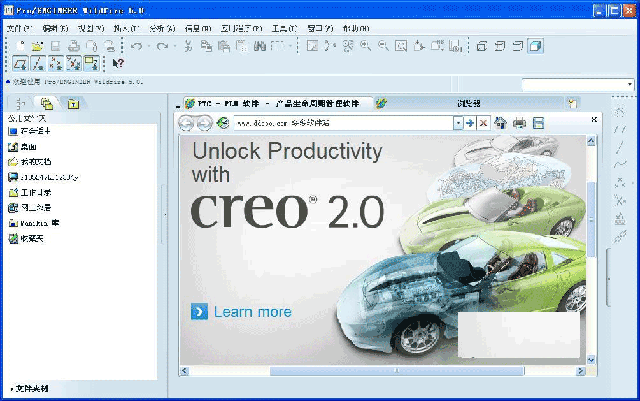
Task: Close the embedded browser pane with X
Action: pyautogui.click(x=594, y=119)
